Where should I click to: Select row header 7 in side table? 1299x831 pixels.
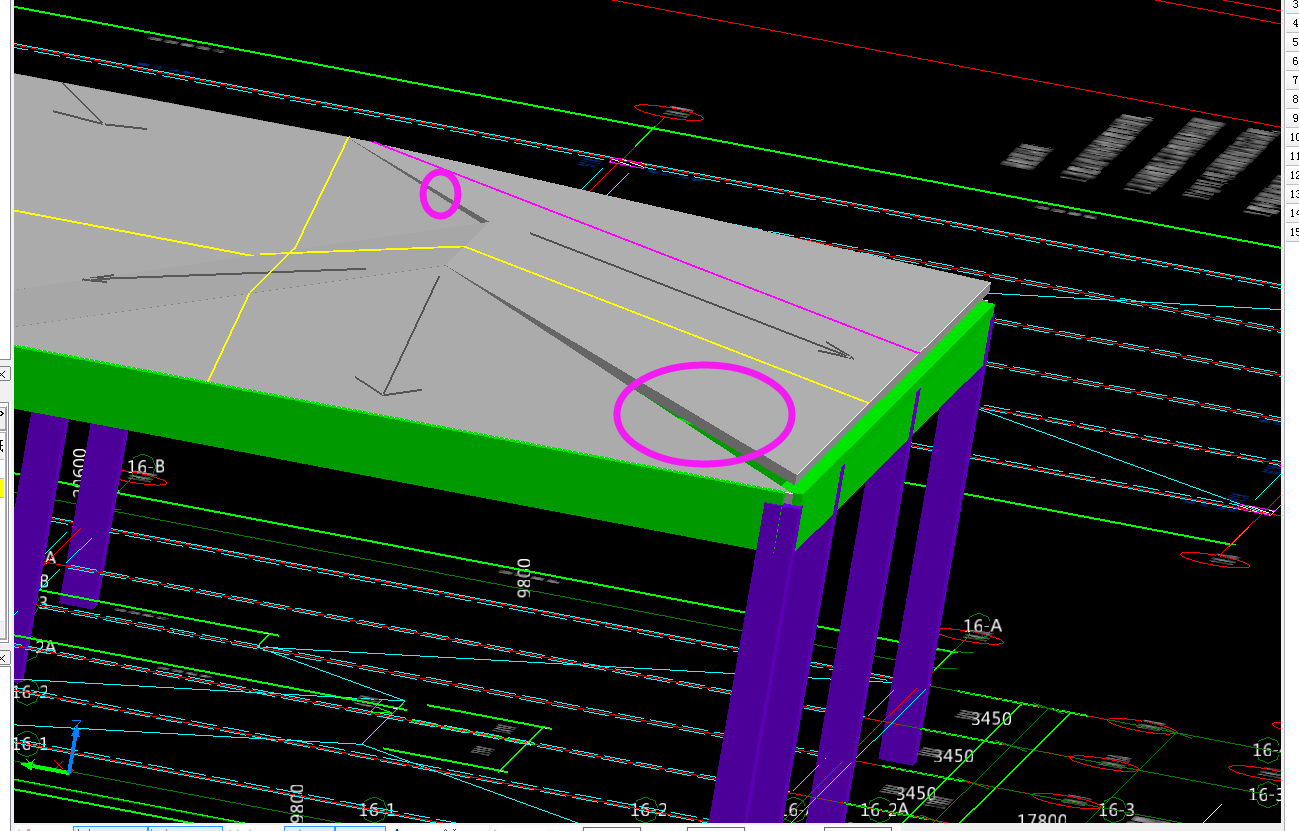[1292, 80]
